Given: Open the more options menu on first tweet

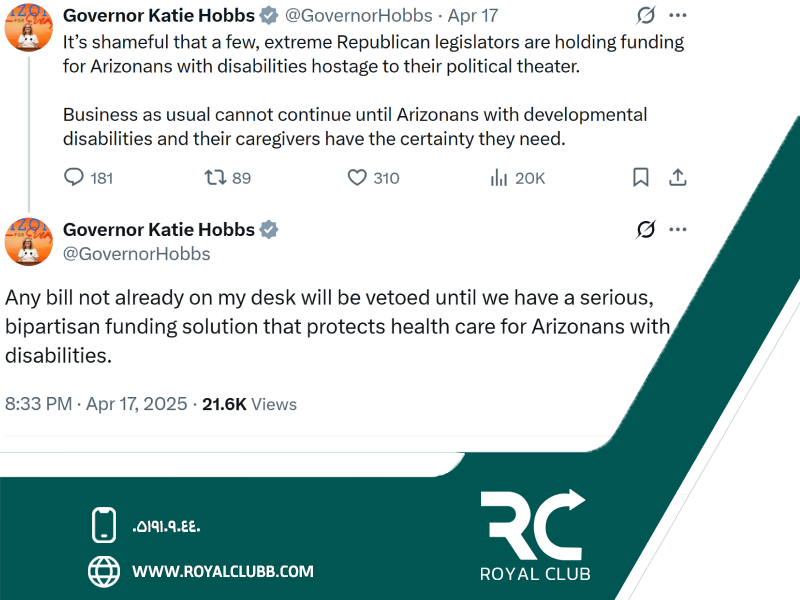Looking at the screenshot, I should 678,15.
